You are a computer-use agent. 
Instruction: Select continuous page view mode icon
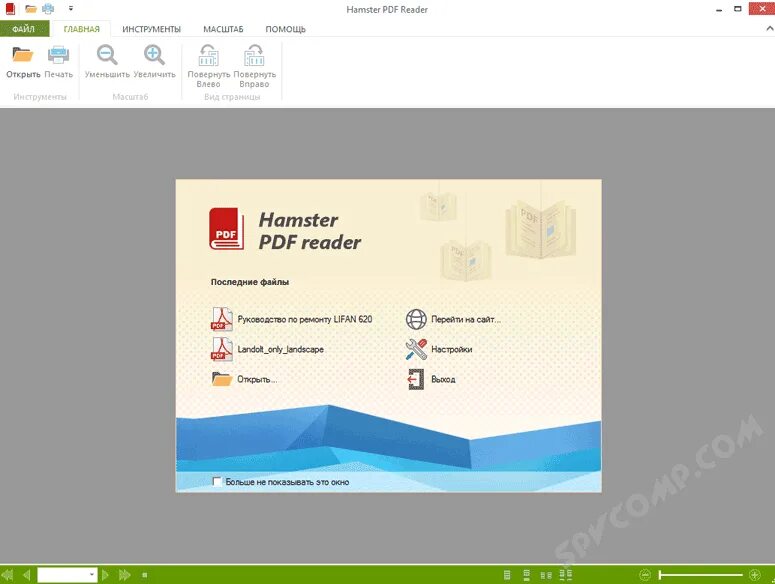coord(526,575)
